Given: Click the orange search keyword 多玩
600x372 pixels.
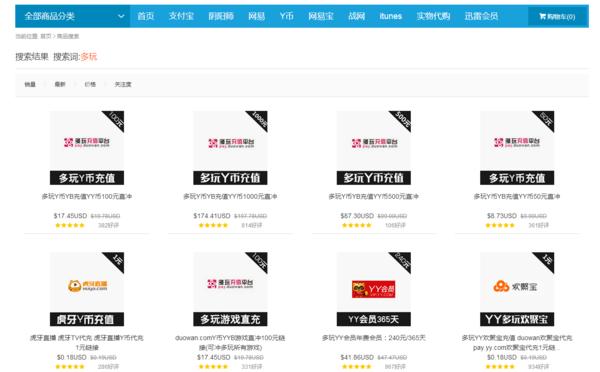Looking at the screenshot, I should 89,57.
